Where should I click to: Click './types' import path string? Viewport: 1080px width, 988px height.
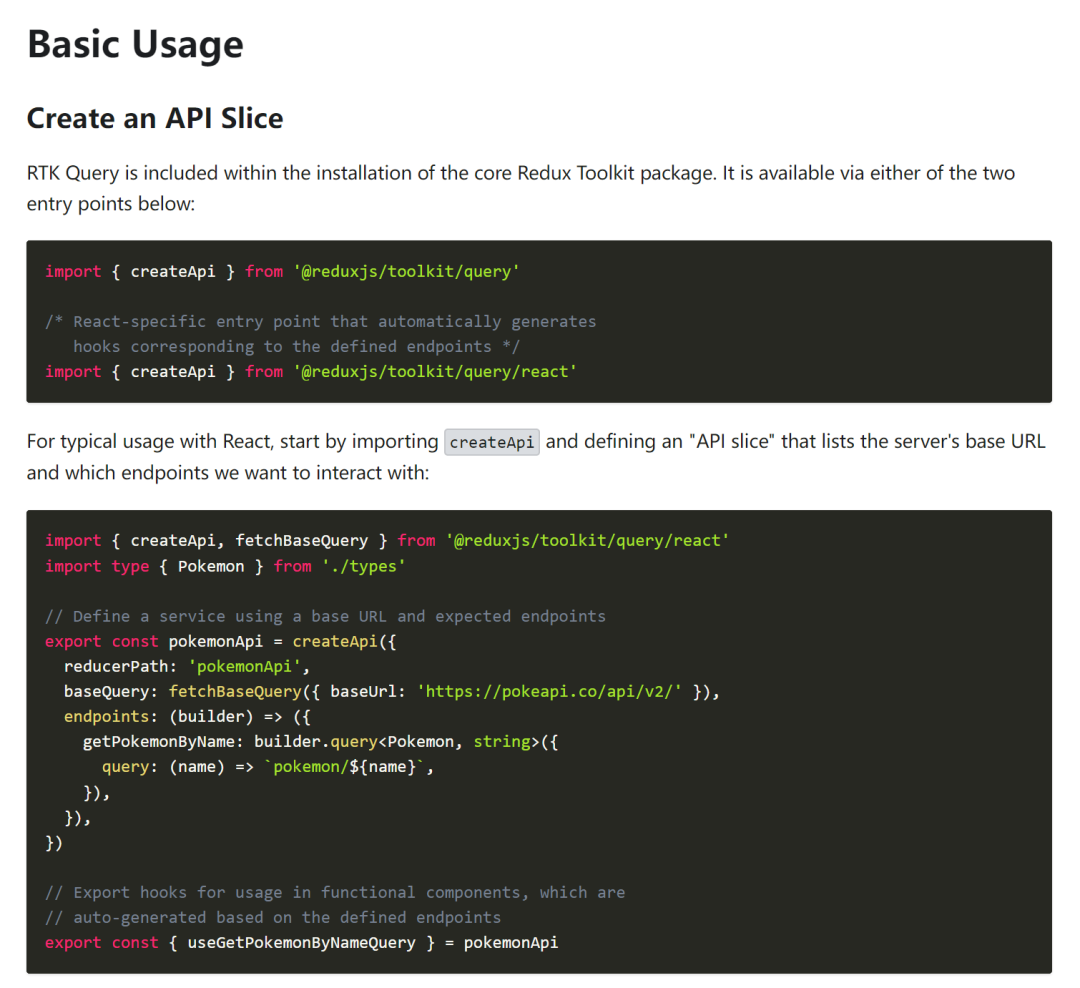pos(364,566)
